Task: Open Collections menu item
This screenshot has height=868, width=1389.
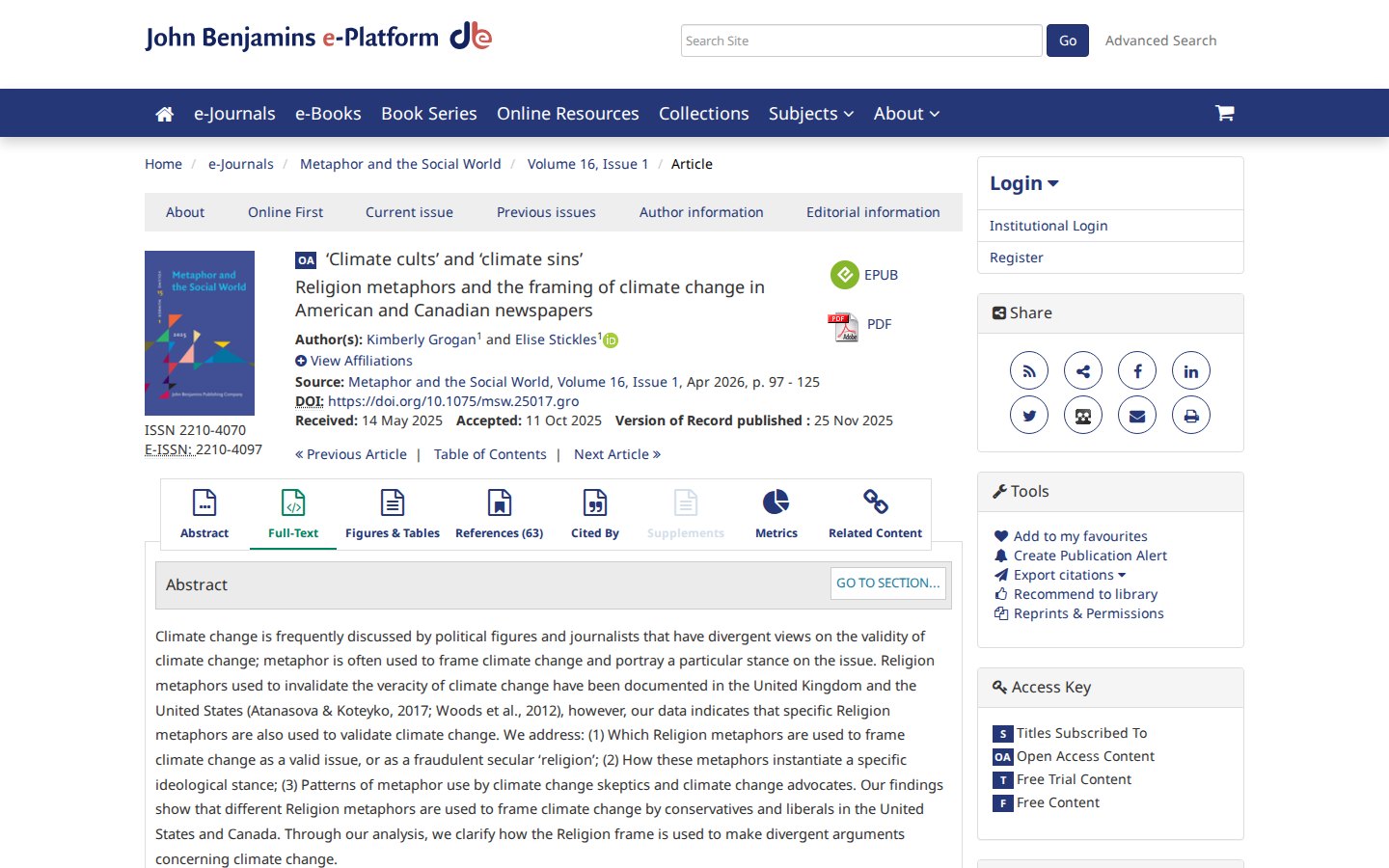Action: (704, 114)
